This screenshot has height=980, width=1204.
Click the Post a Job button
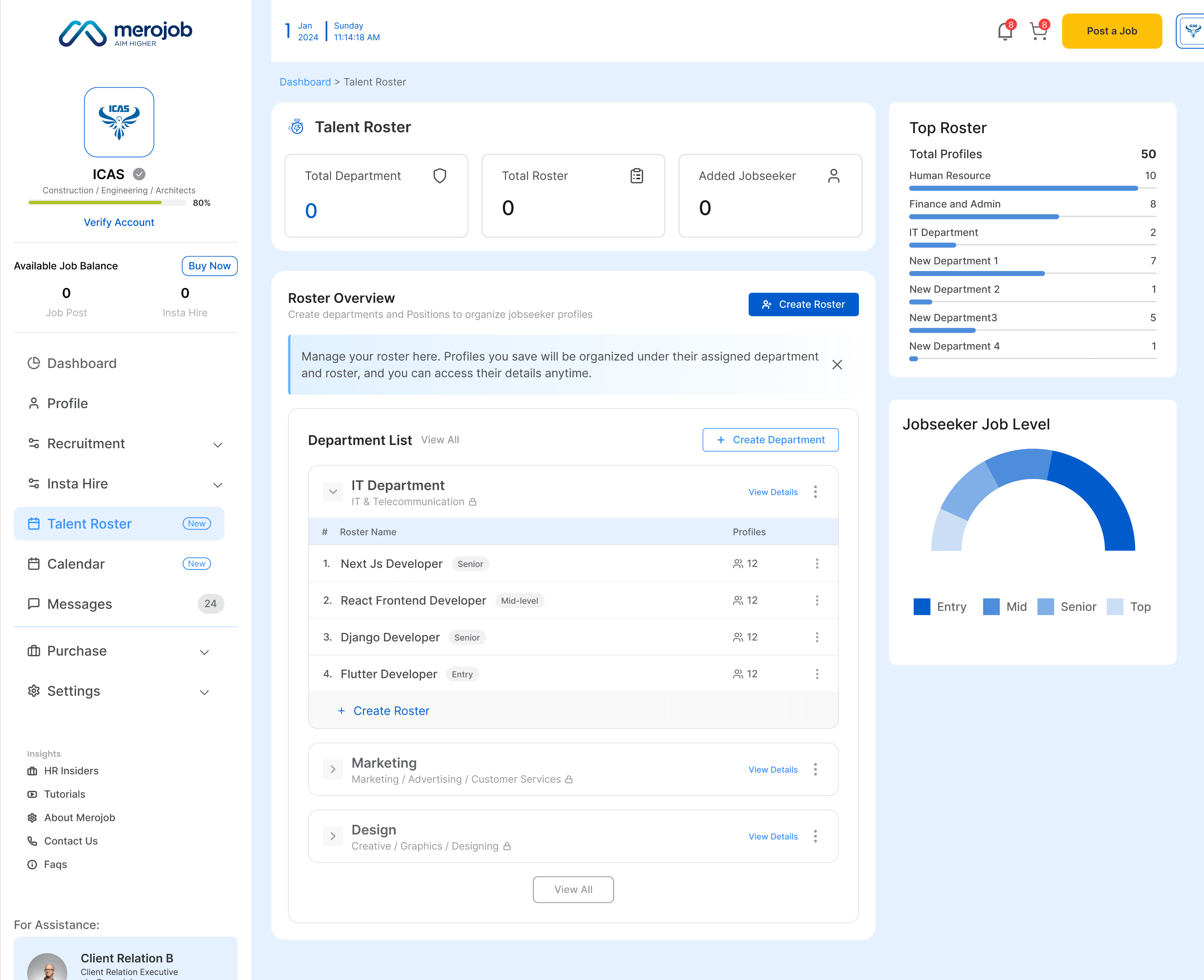click(x=1111, y=31)
